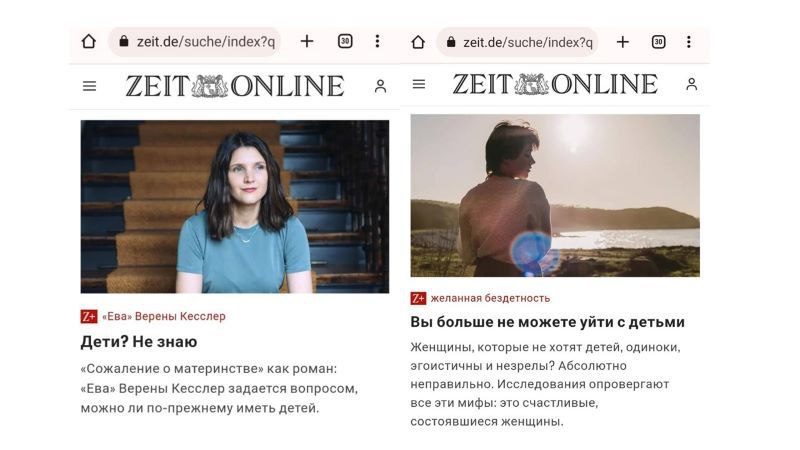Screen dimensions: 800x450
Task: Open user account icon on left ZEIT page
Action: (380, 86)
